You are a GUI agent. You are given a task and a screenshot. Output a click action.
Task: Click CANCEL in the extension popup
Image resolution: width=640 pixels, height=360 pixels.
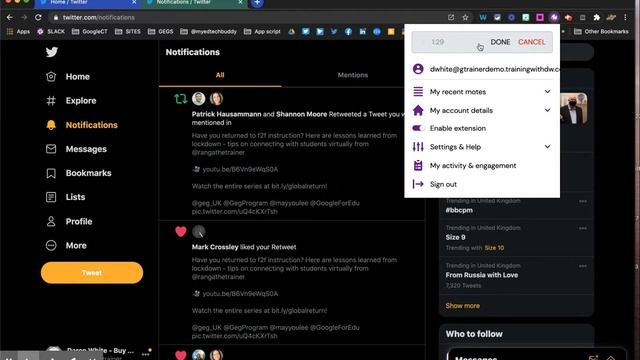(531, 42)
